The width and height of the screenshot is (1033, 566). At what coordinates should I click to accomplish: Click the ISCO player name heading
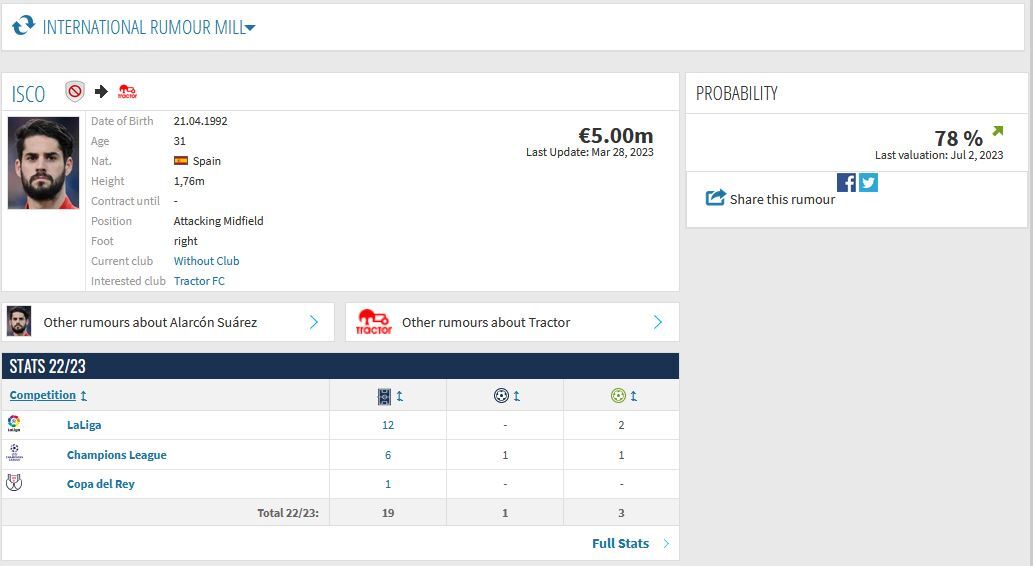click(x=28, y=94)
